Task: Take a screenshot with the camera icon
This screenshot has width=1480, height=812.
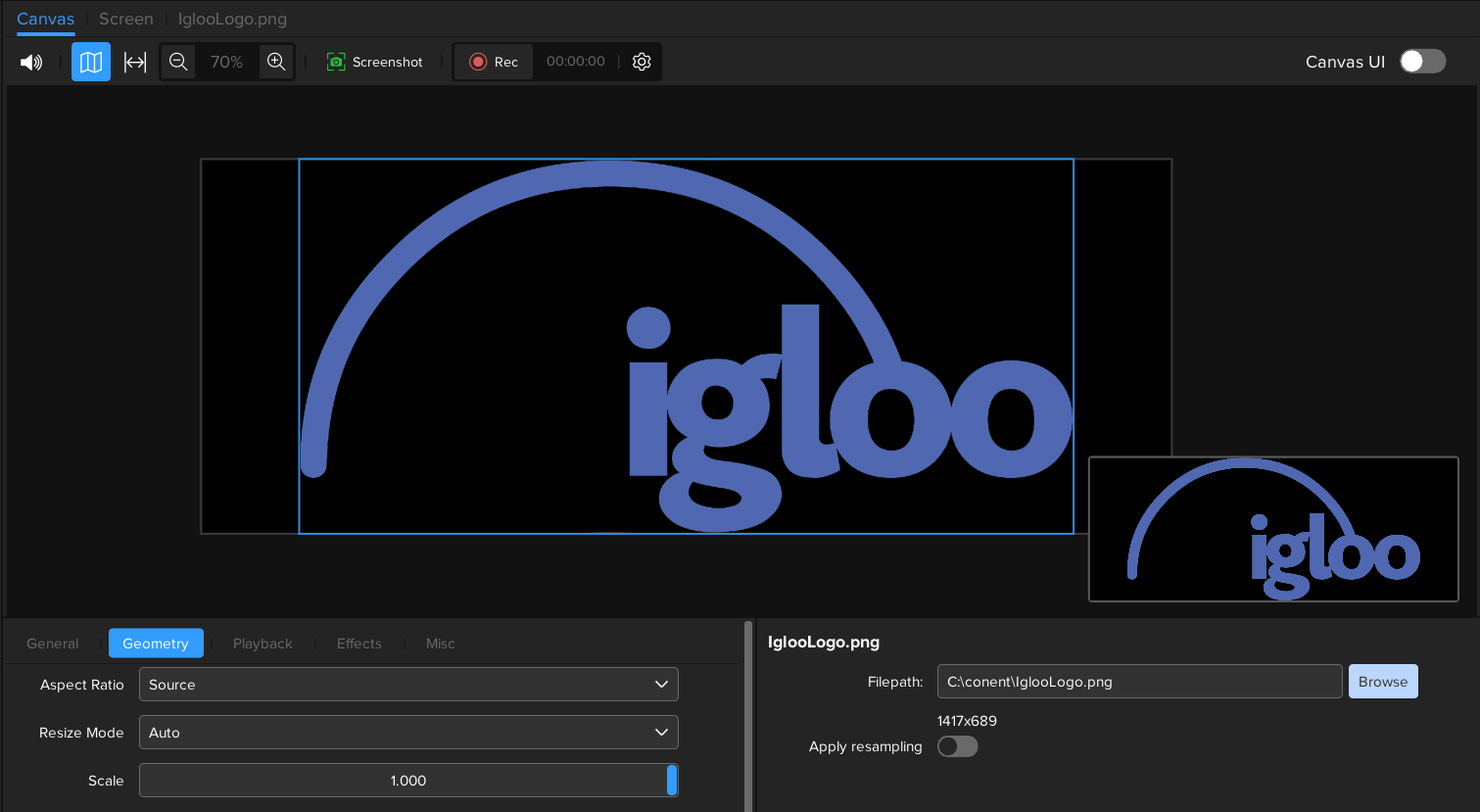Action: click(x=336, y=62)
